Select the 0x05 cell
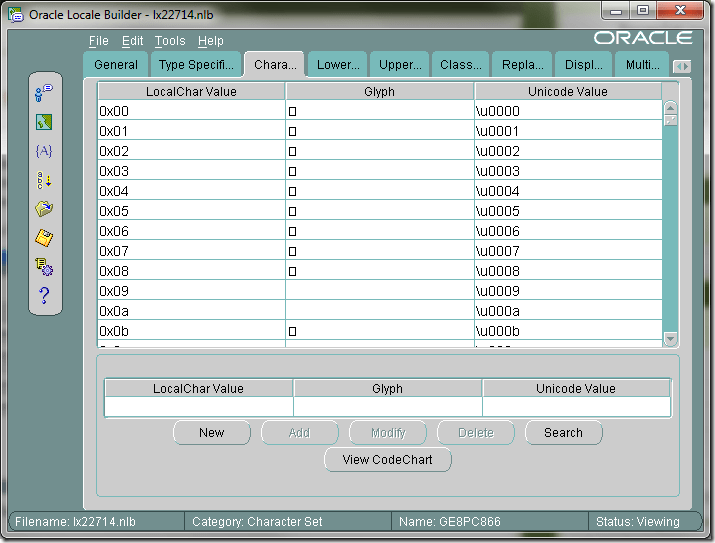The image size is (715, 543). (192, 211)
